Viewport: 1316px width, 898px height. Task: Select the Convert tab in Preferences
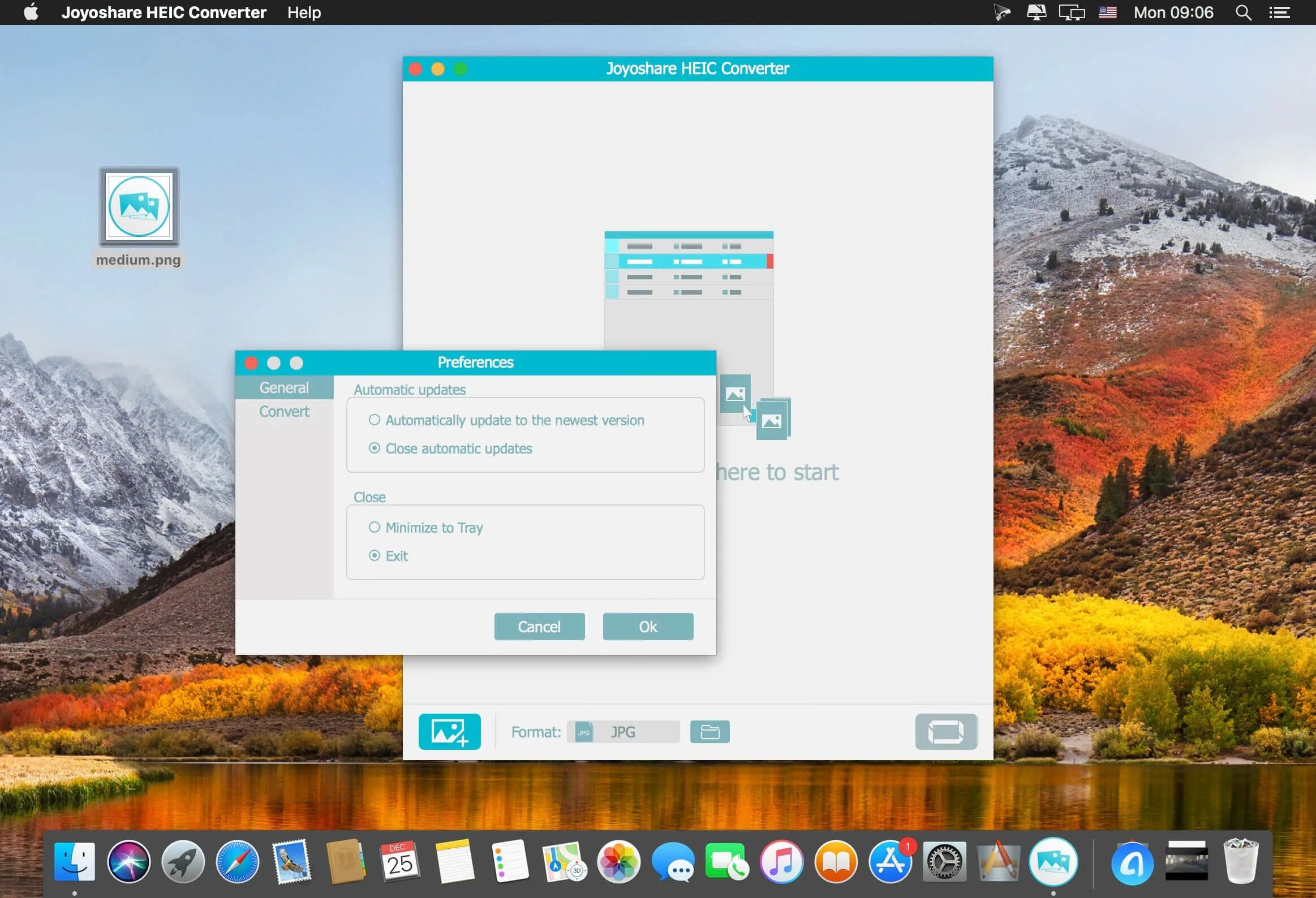pyautogui.click(x=284, y=411)
